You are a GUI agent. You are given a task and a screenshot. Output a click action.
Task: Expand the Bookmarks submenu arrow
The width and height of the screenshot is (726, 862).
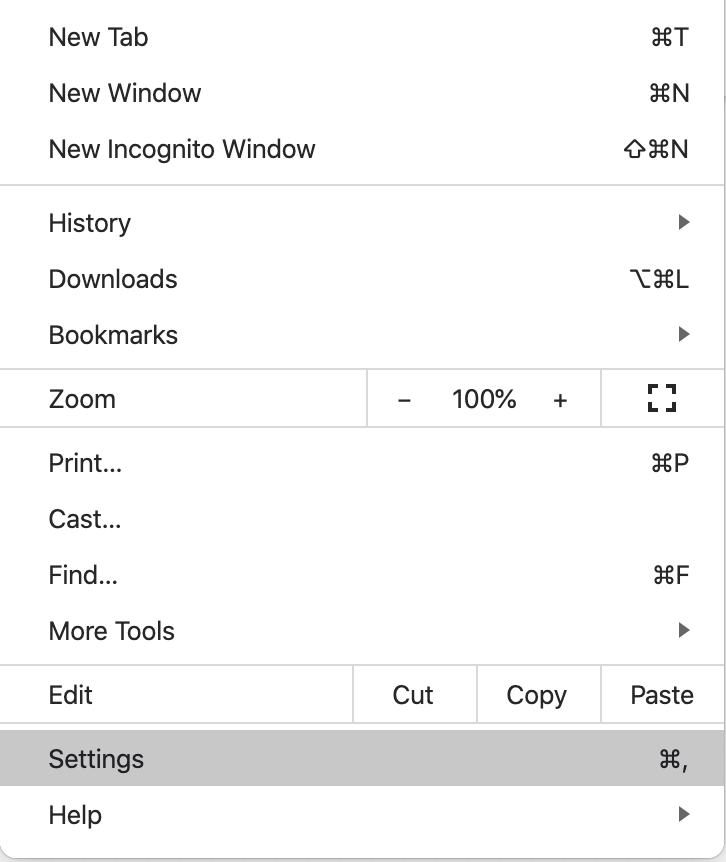point(684,334)
